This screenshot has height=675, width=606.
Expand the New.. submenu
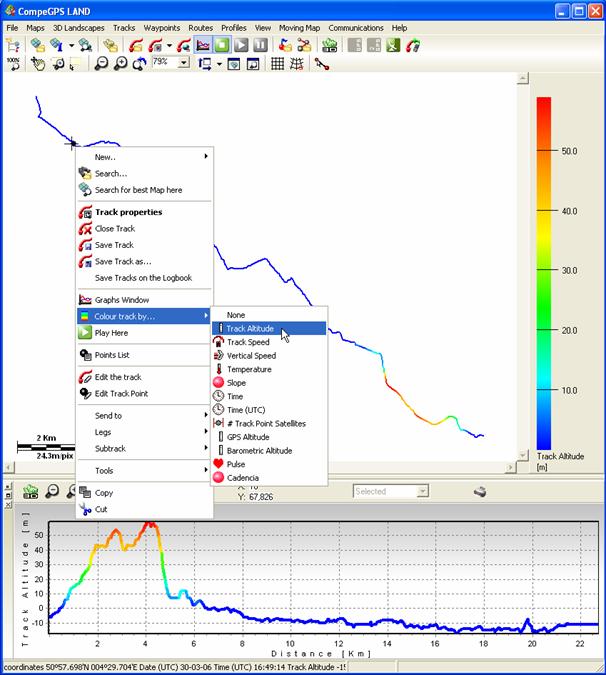pyautogui.click(x=145, y=157)
